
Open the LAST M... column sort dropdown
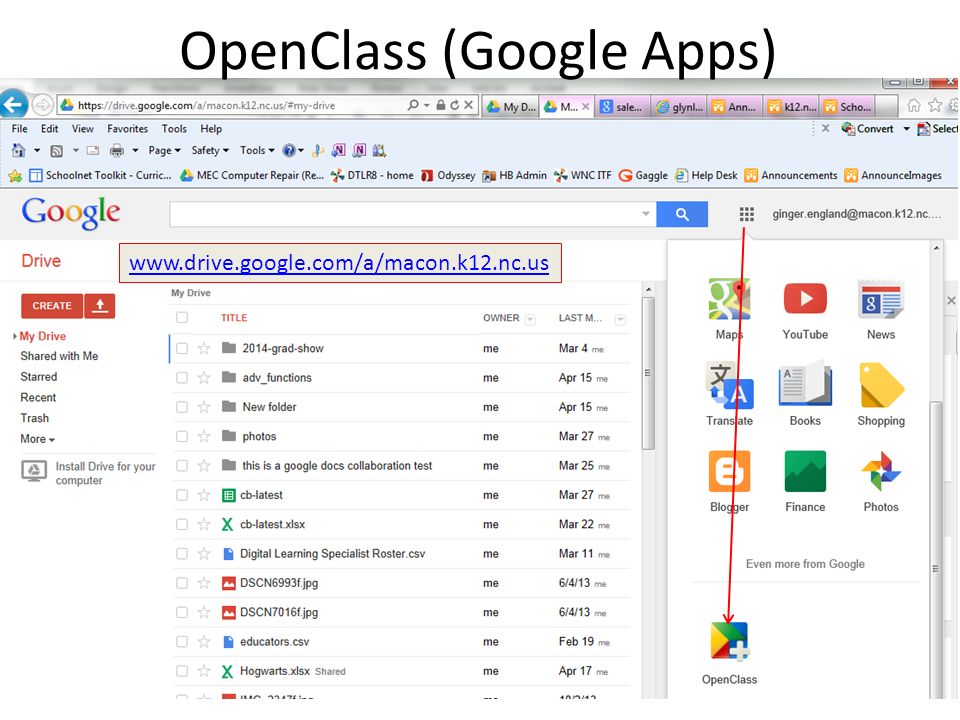point(620,319)
